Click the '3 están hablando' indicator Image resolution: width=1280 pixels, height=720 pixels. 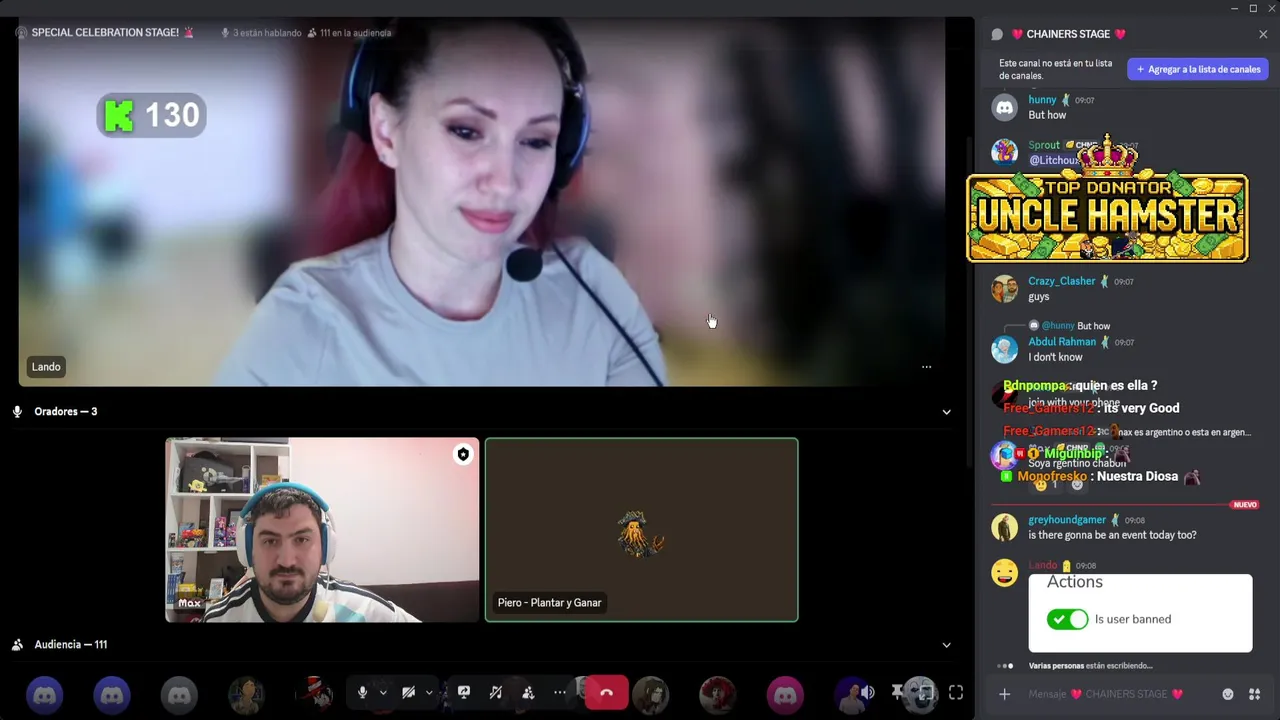(260, 33)
